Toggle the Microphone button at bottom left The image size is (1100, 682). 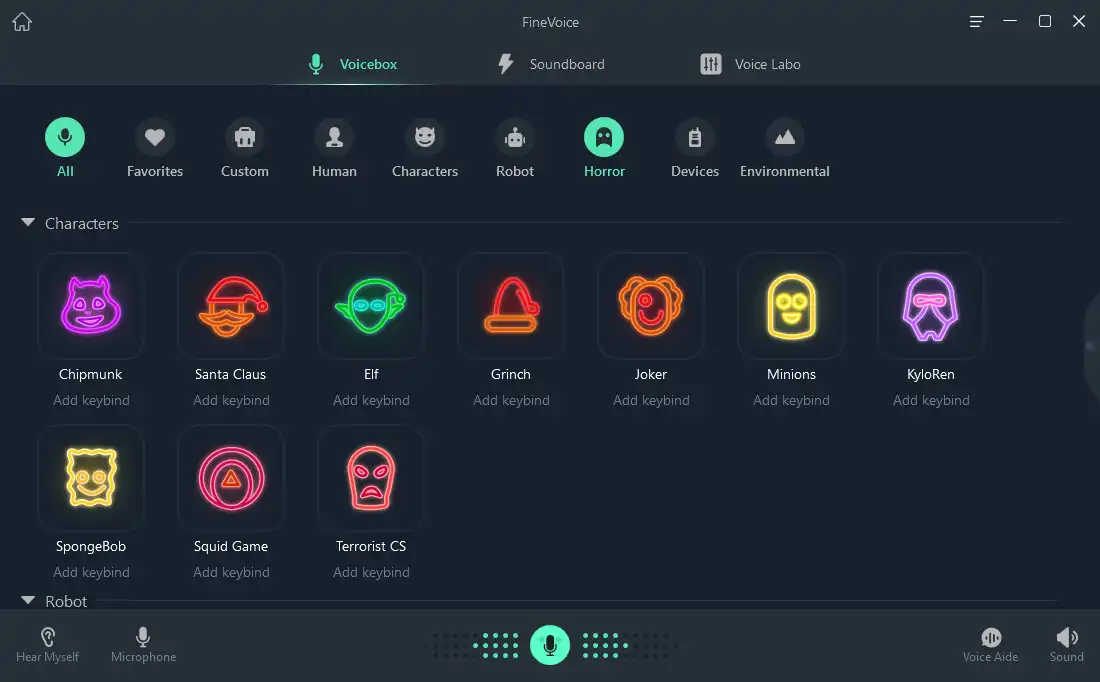[143, 645]
